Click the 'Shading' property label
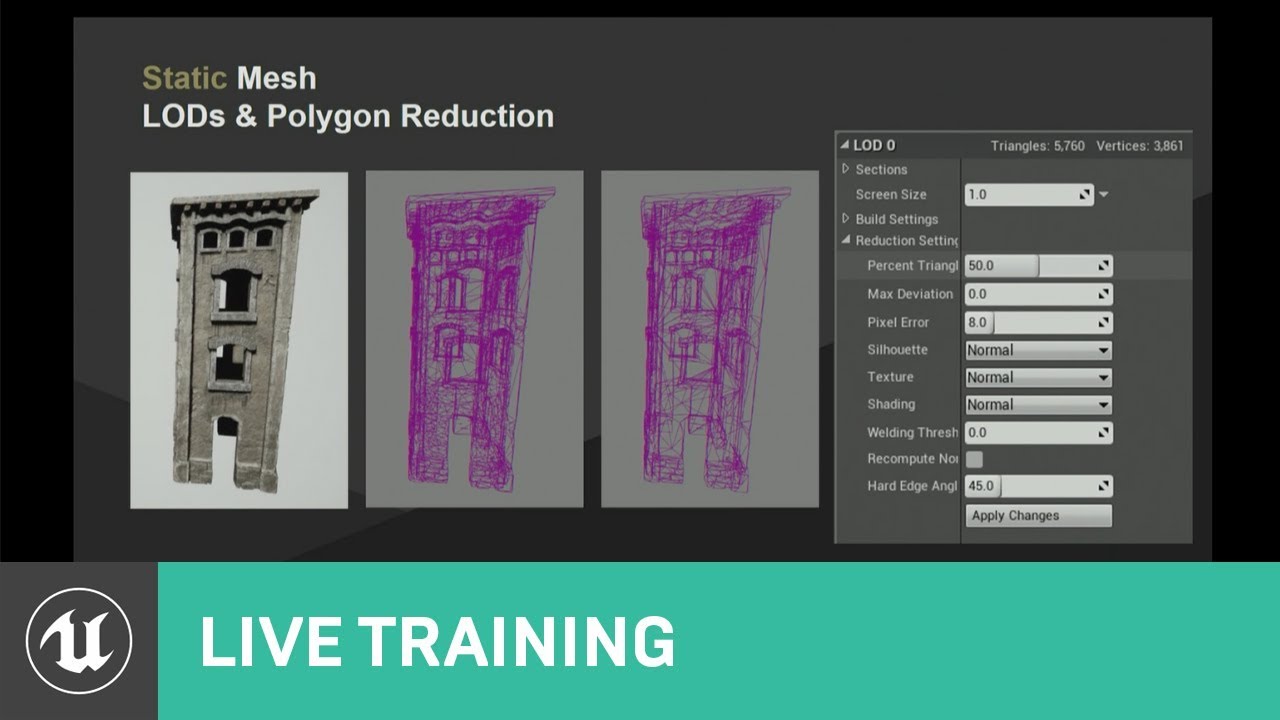 click(x=891, y=404)
